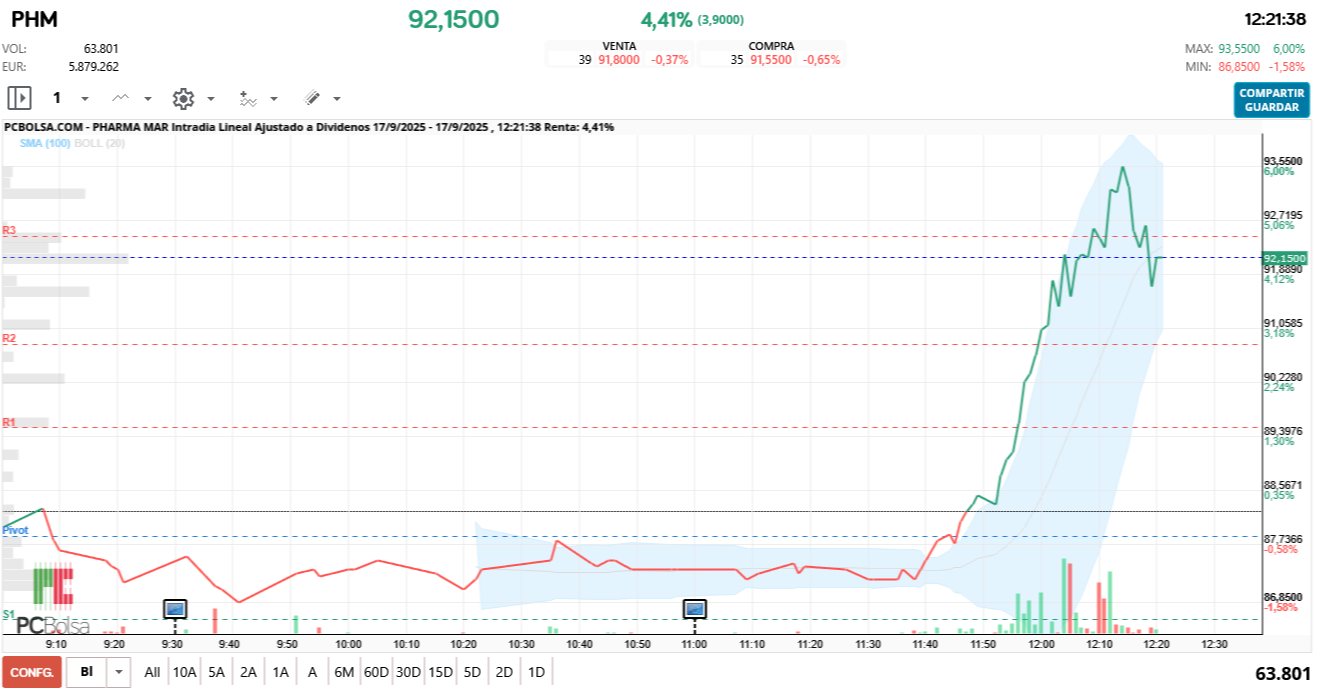This screenshot has width=1325, height=693.
Task: Select the A time range
Action: pos(312,672)
